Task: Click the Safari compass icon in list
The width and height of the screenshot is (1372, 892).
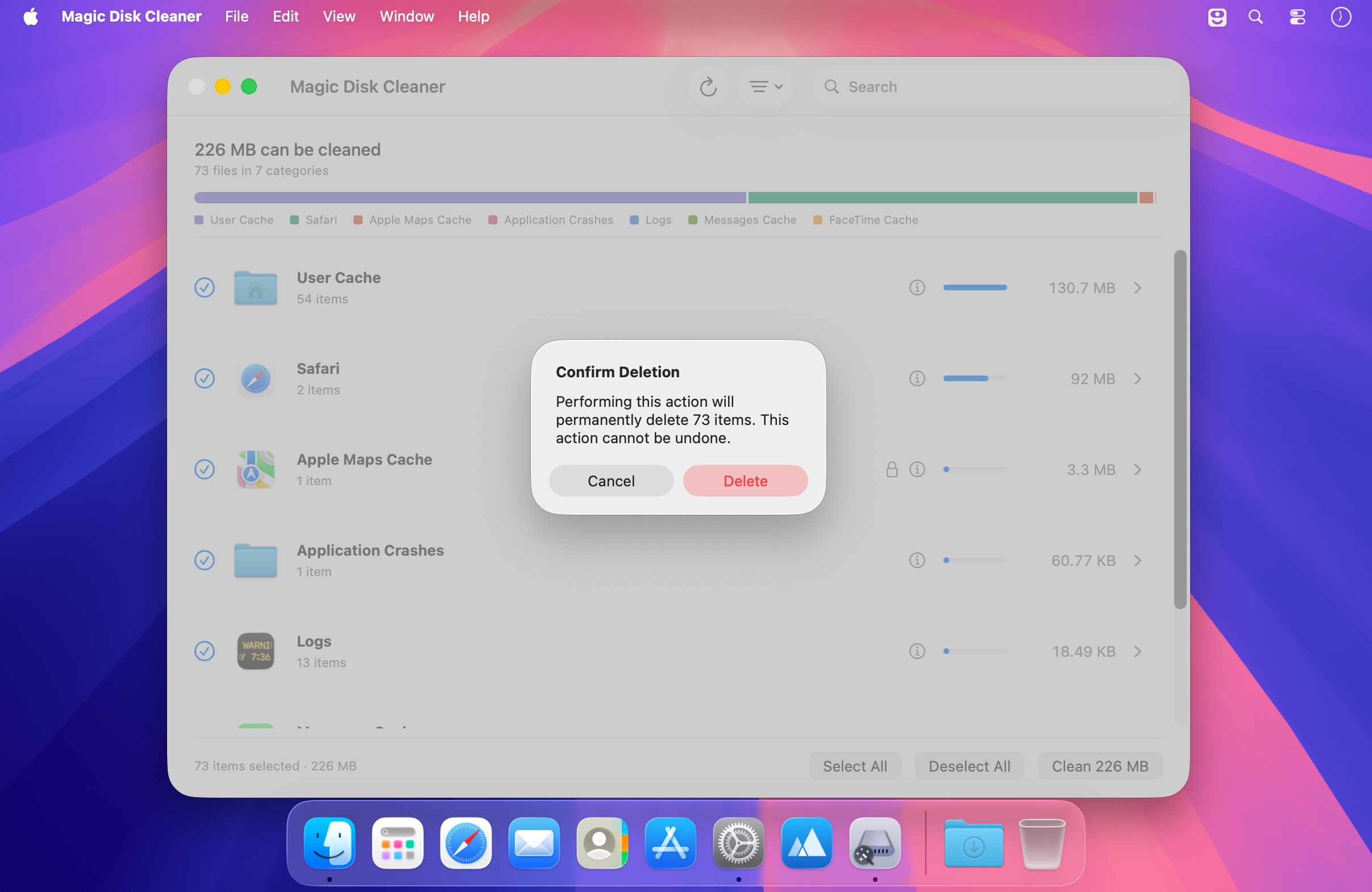Action: 255,378
